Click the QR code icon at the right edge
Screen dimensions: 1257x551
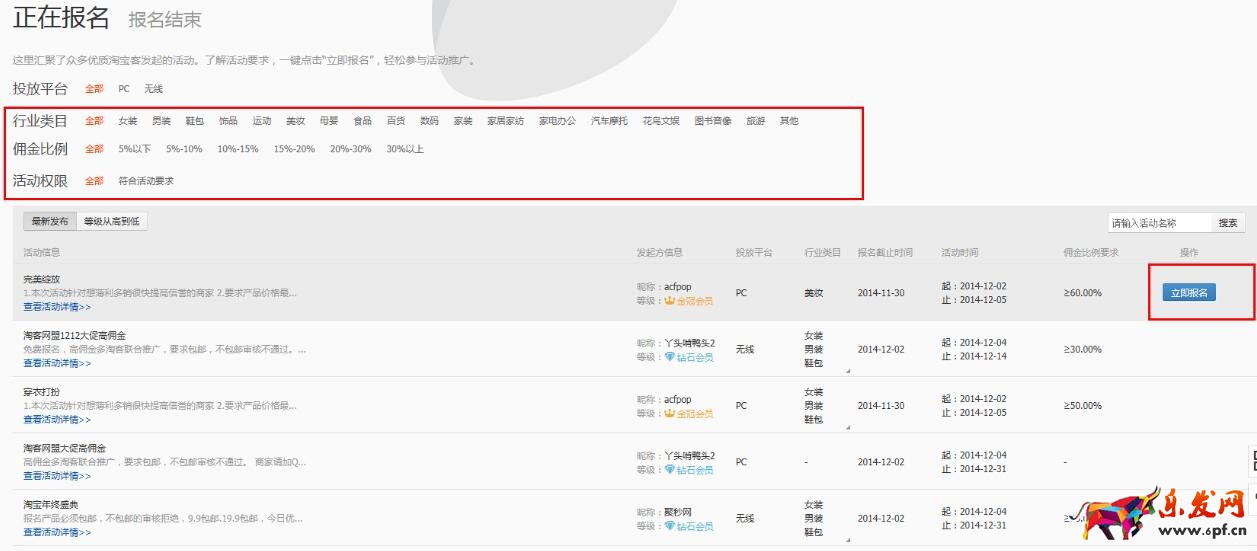tap(1251, 461)
